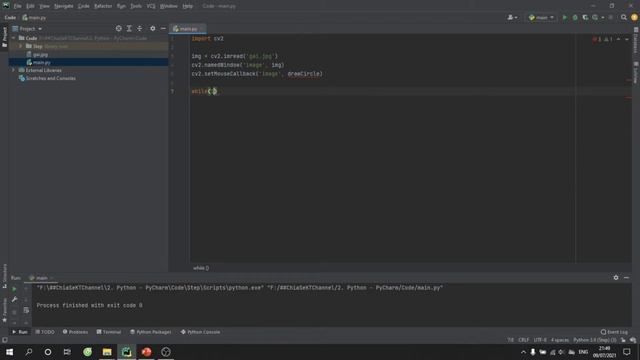Screen dimensions: 640x360
Task: Open Python Console tool window
Action: 200,332
